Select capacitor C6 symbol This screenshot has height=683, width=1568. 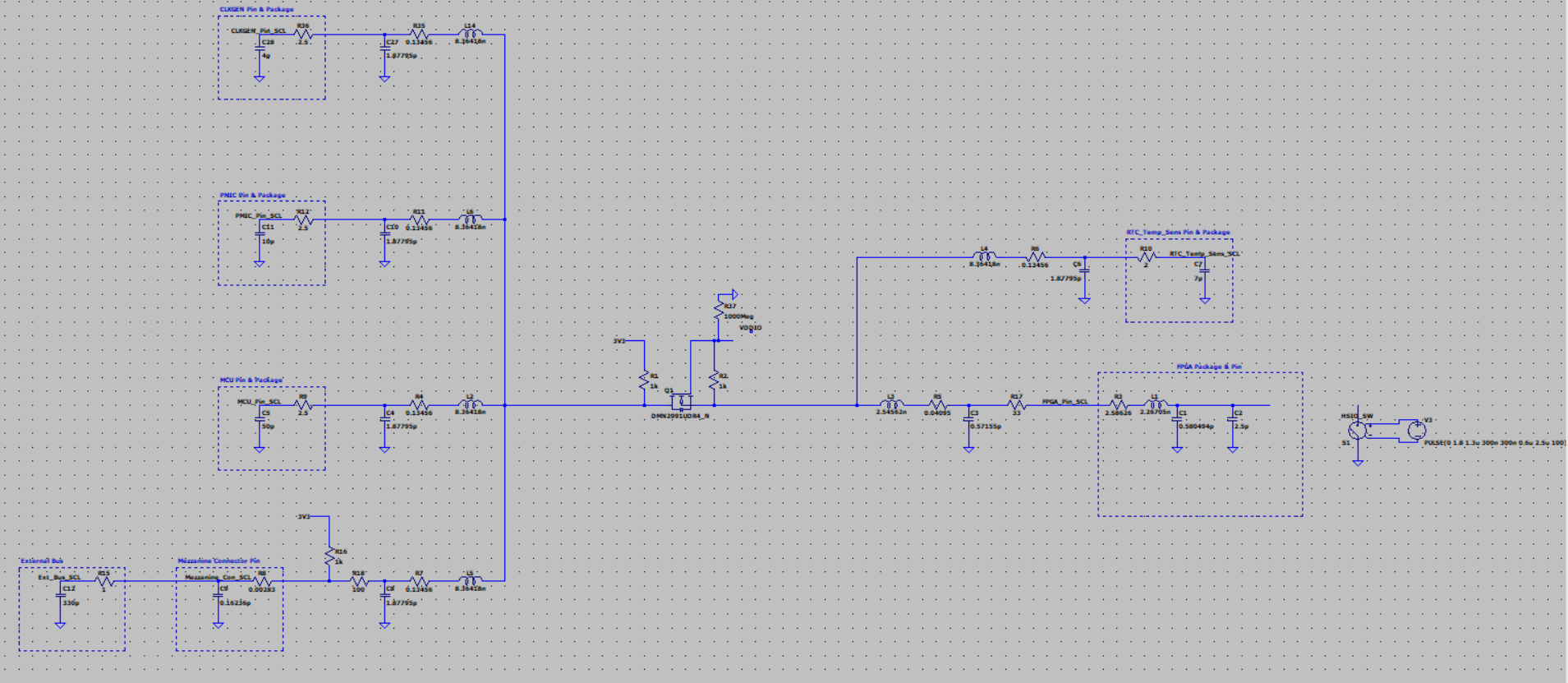1084,272
